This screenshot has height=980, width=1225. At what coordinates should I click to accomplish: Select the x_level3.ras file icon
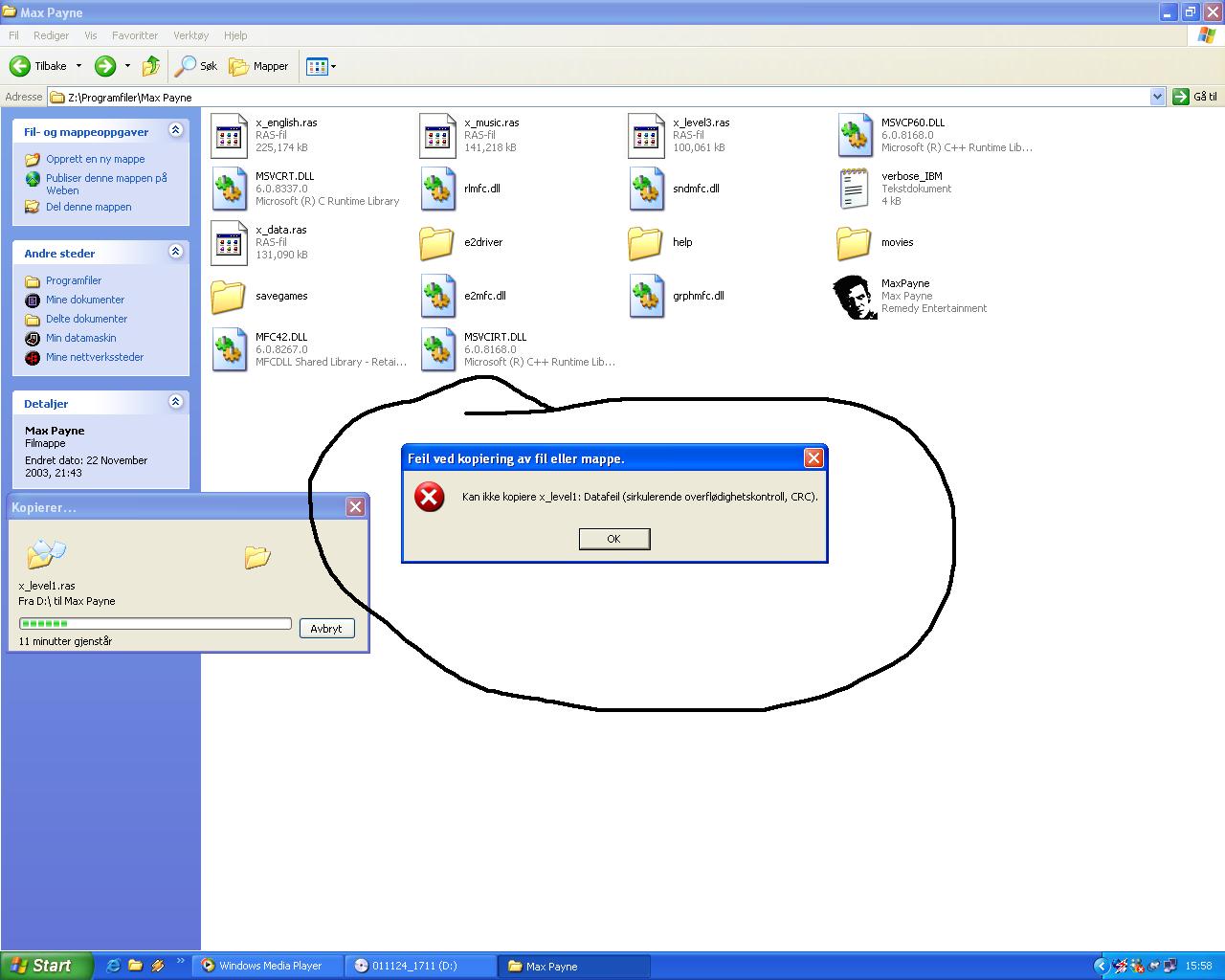(646, 136)
